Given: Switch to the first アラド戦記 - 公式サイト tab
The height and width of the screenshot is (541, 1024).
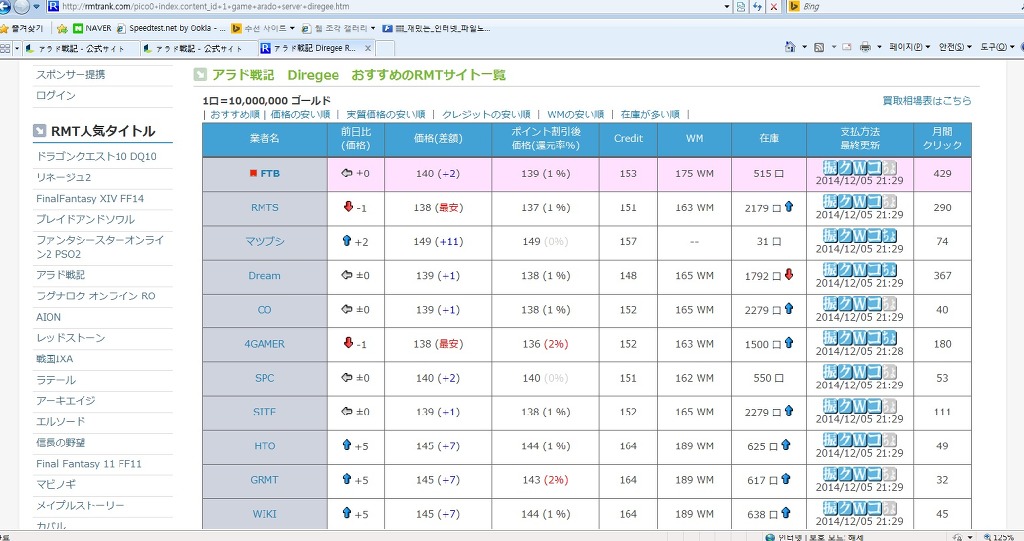Looking at the screenshot, I should (81, 48).
